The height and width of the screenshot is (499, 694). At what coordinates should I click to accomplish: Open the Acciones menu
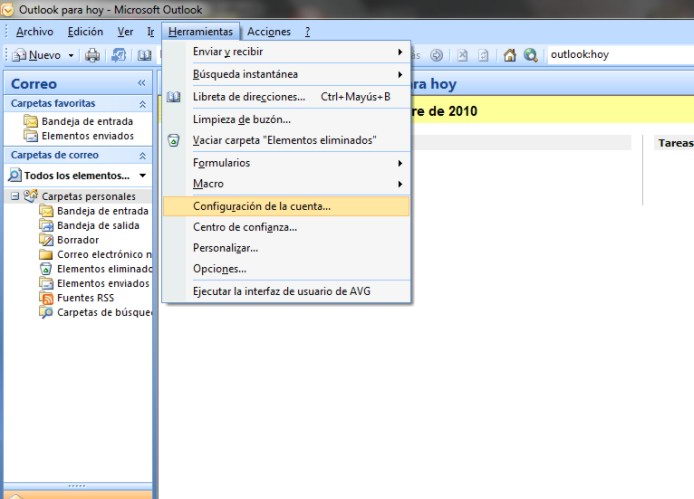click(269, 32)
